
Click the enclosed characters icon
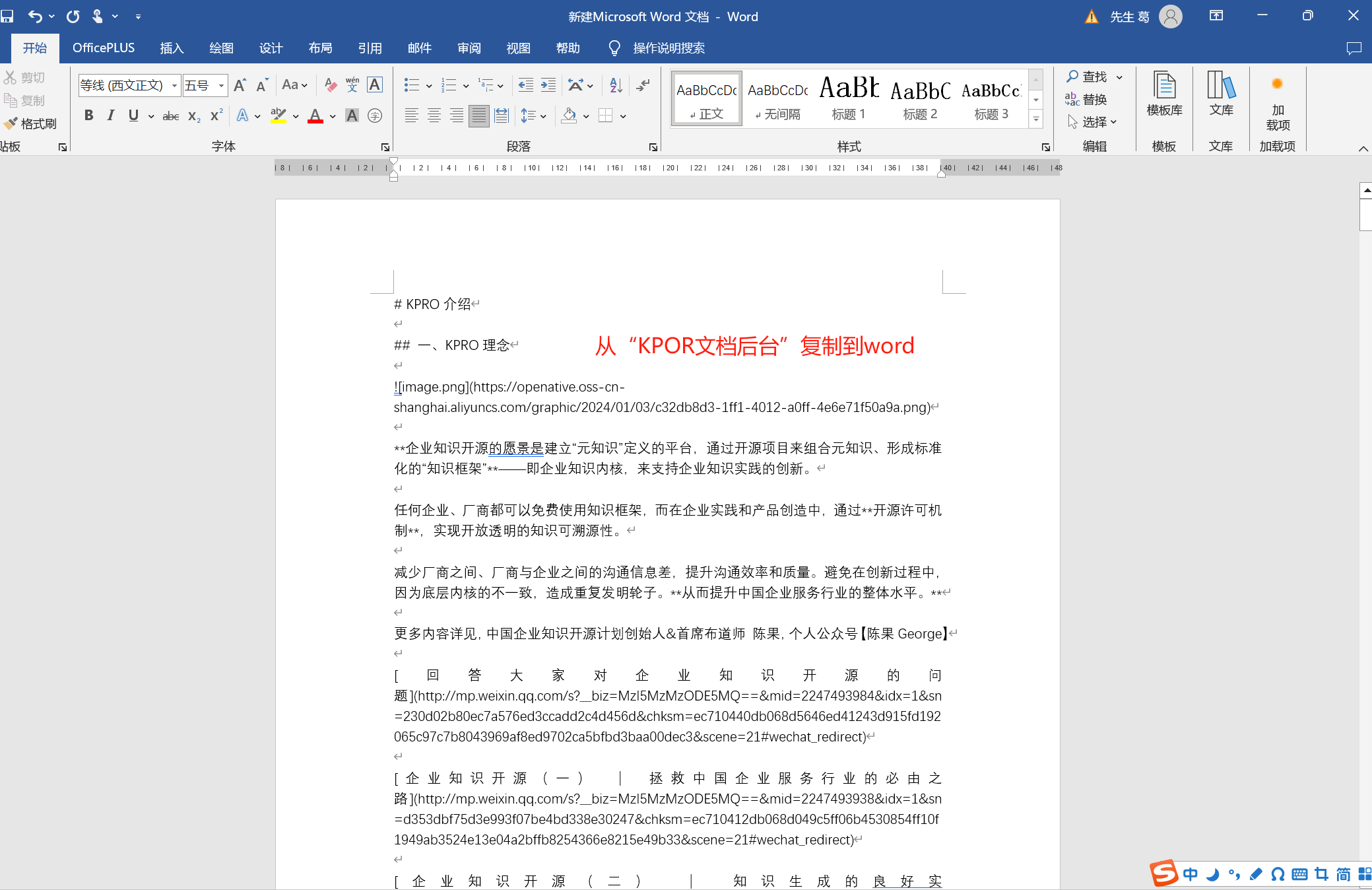[375, 116]
